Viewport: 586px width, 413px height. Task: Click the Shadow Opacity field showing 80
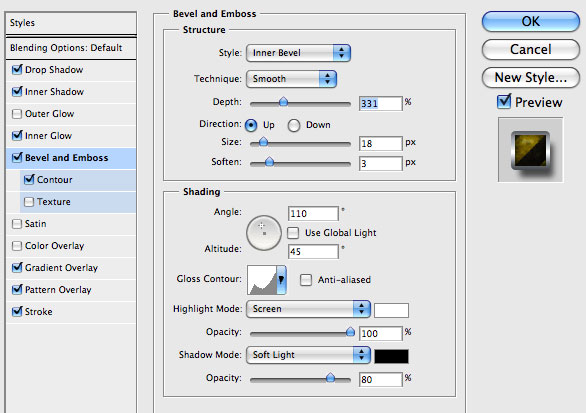380,380
